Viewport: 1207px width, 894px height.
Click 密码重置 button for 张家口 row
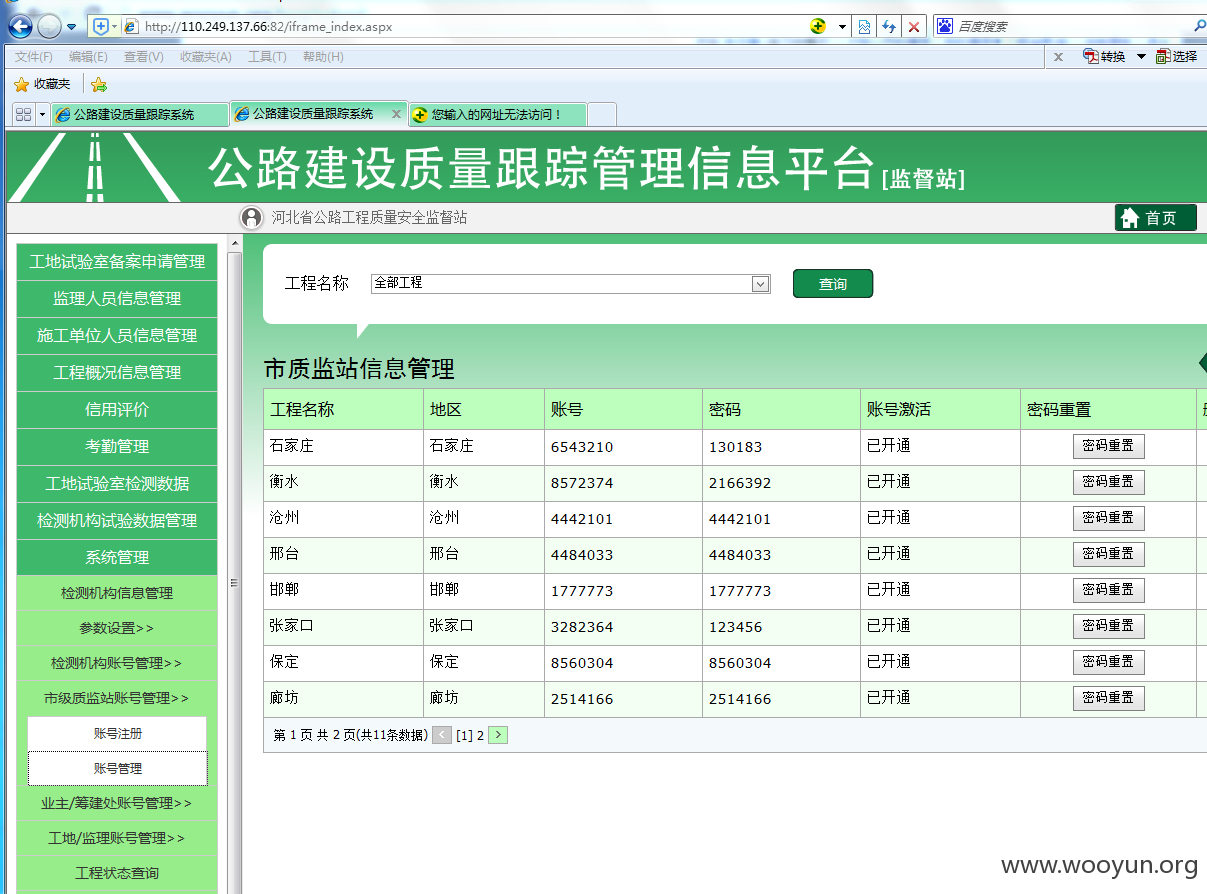[x=1108, y=626]
